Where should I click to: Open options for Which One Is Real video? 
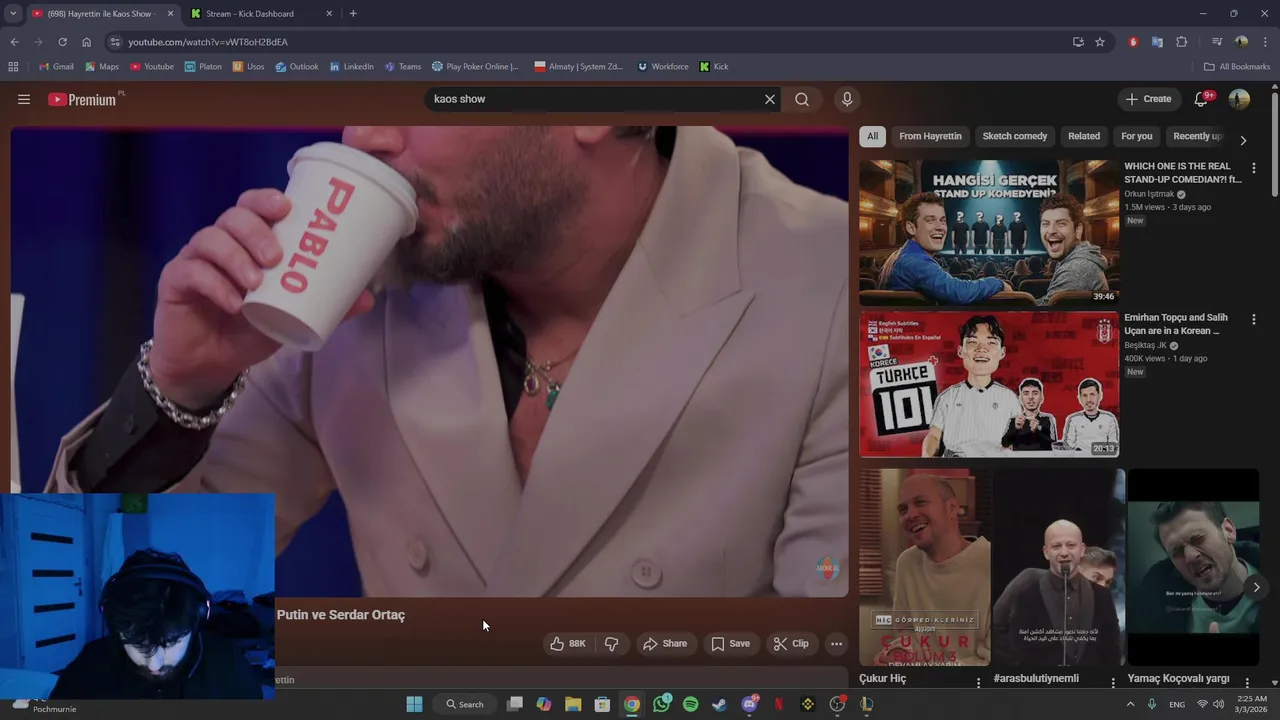click(x=1254, y=168)
